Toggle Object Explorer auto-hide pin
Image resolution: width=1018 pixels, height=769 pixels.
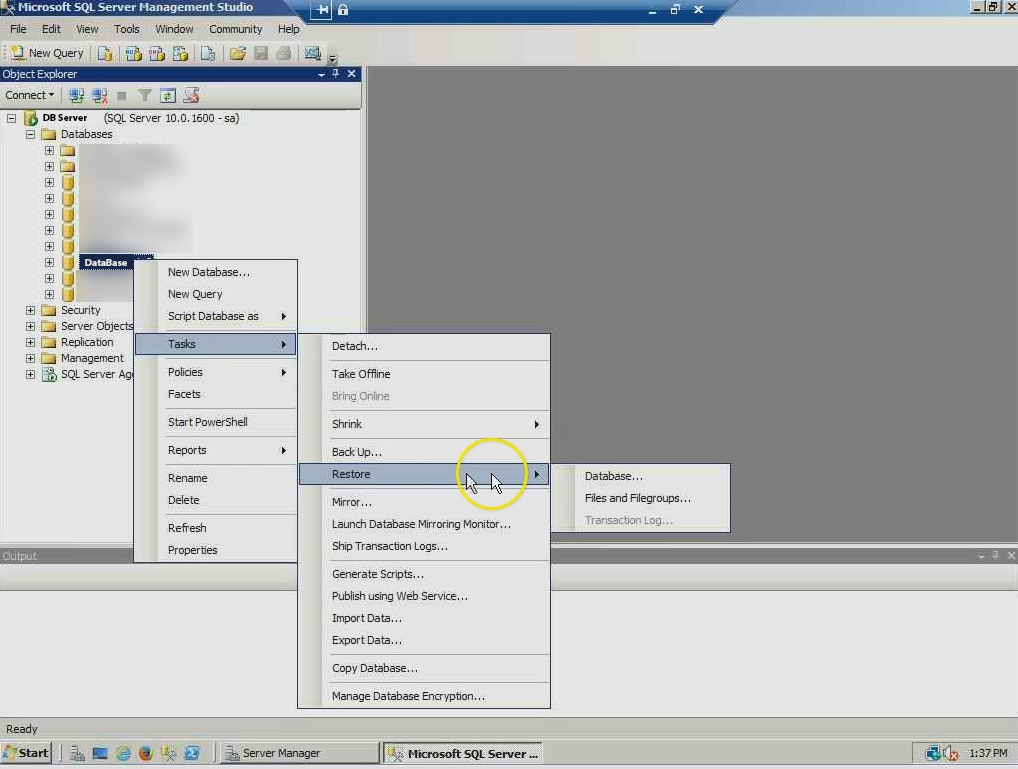point(338,73)
